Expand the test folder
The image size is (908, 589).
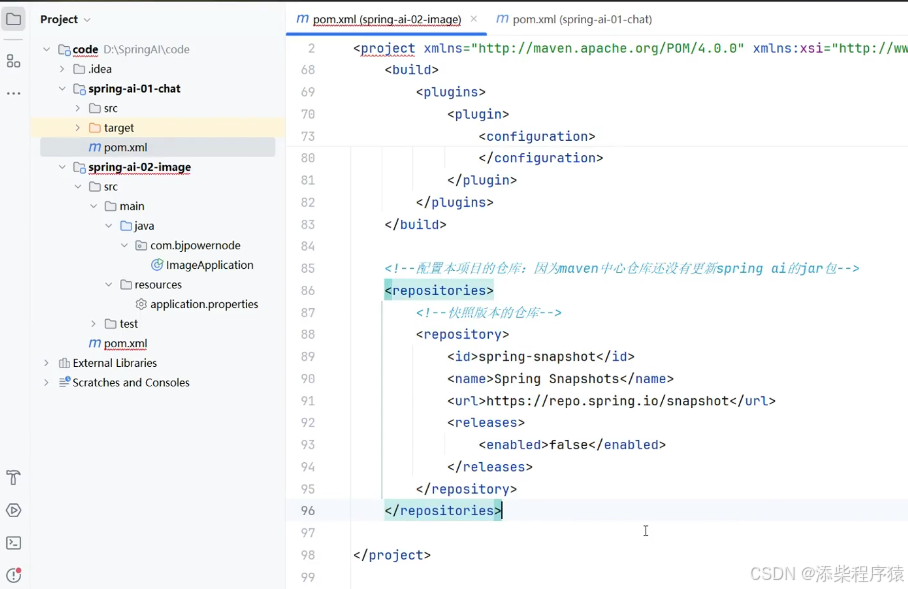point(93,324)
